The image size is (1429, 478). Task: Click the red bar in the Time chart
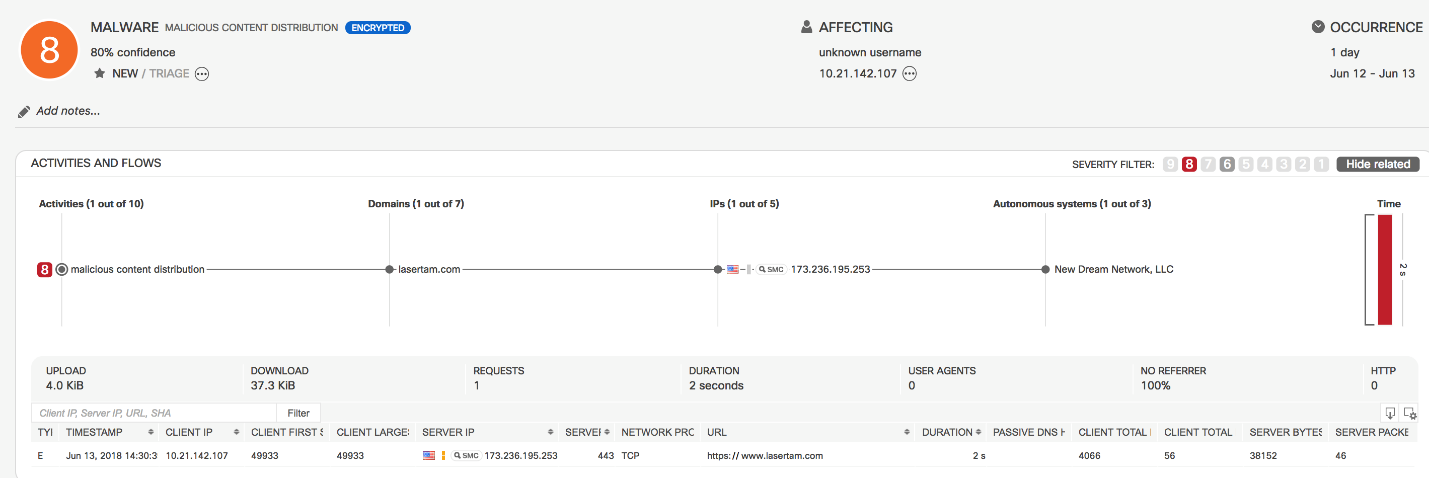(1385, 269)
